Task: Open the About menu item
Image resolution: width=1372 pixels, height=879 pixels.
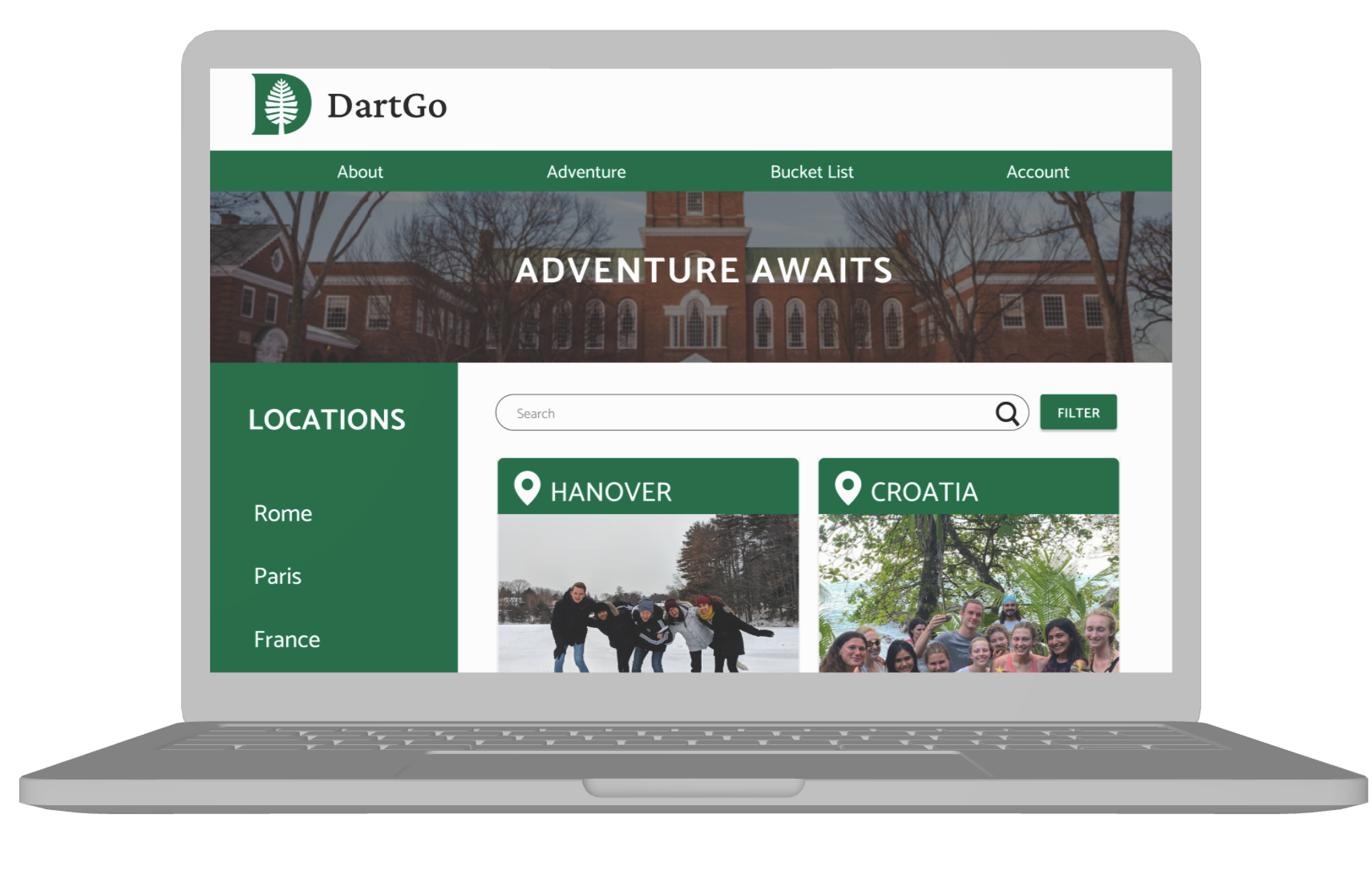Action: [360, 172]
